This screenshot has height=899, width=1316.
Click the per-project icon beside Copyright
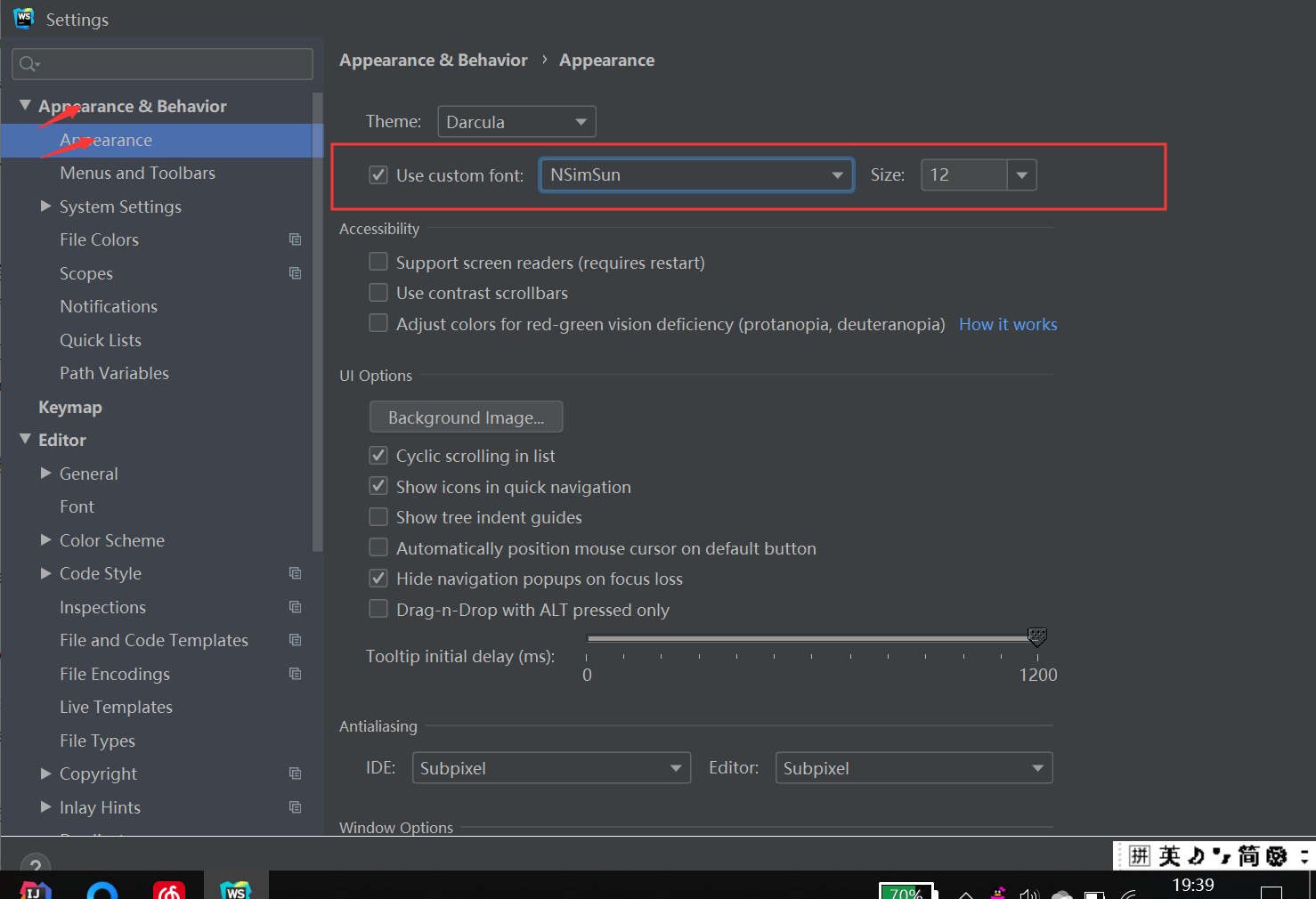(296, 773)
